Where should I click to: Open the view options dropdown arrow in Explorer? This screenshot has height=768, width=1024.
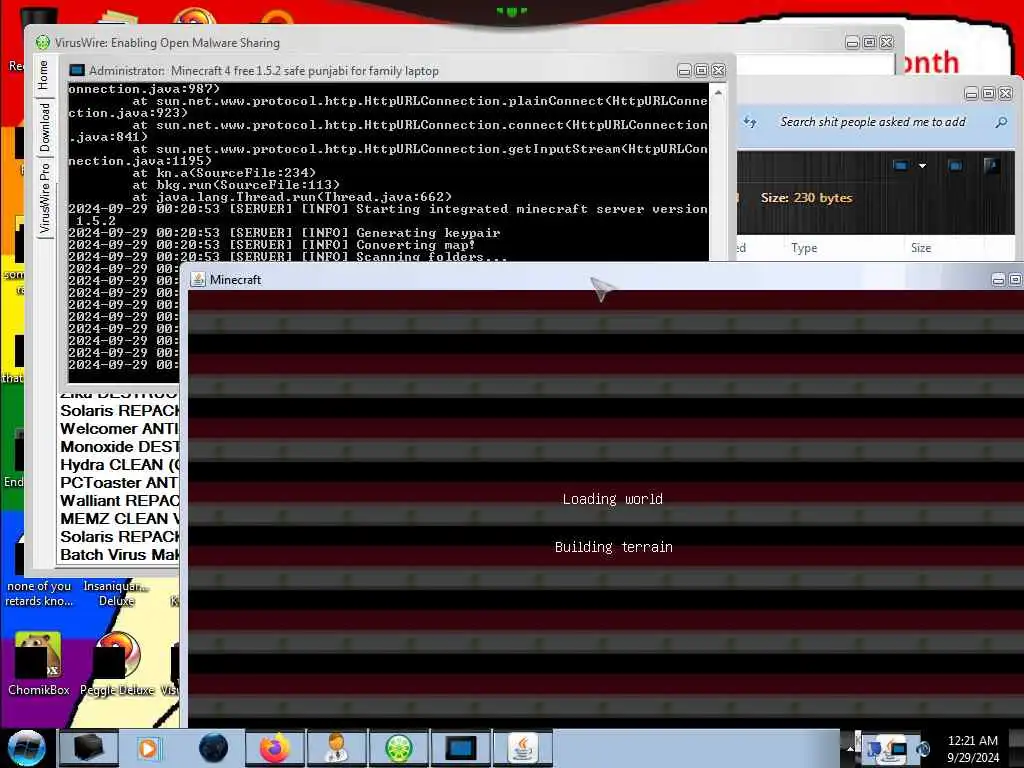(x=923, y=166)
